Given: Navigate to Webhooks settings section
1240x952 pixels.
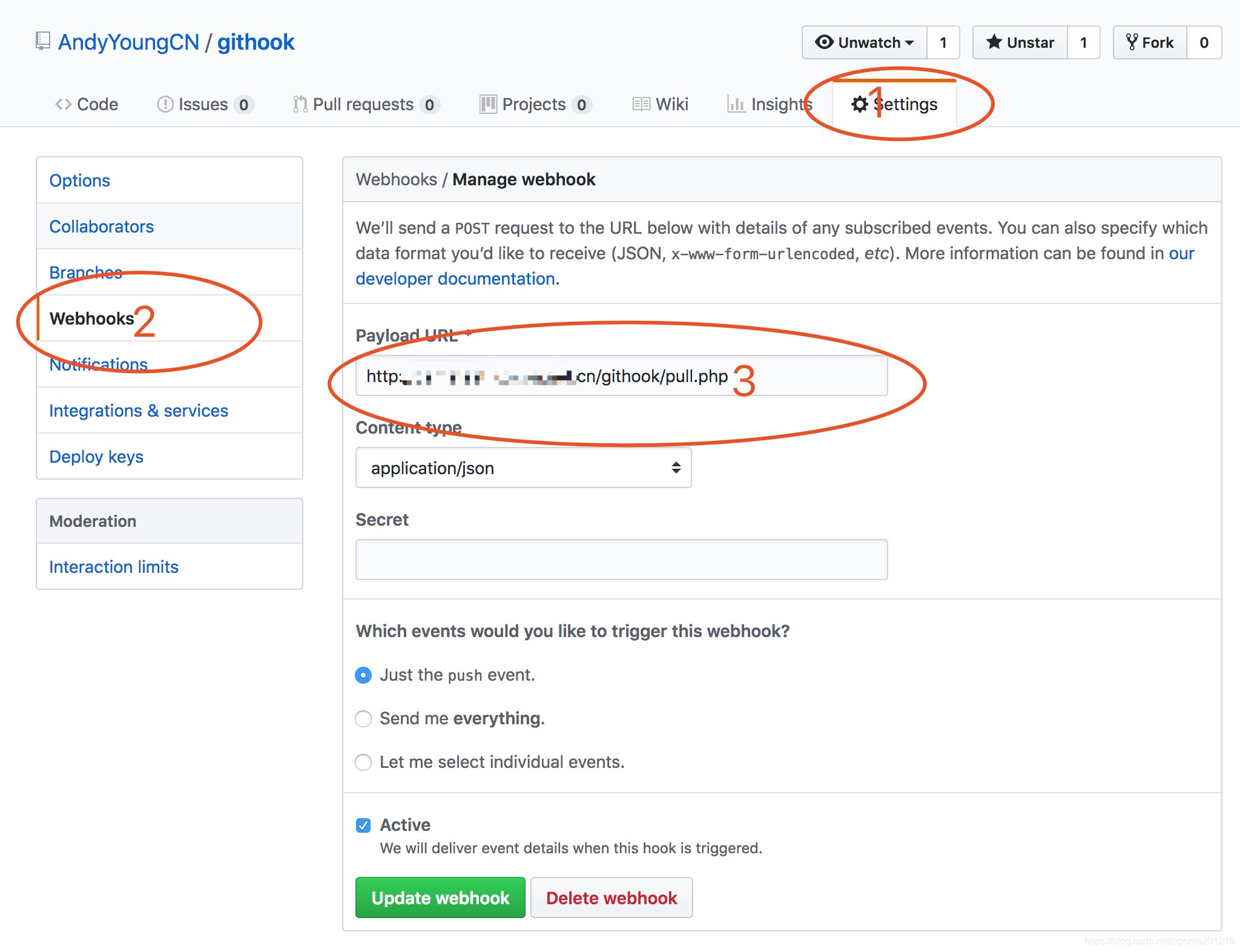Looking at the screenshot, I should [91, 318].
